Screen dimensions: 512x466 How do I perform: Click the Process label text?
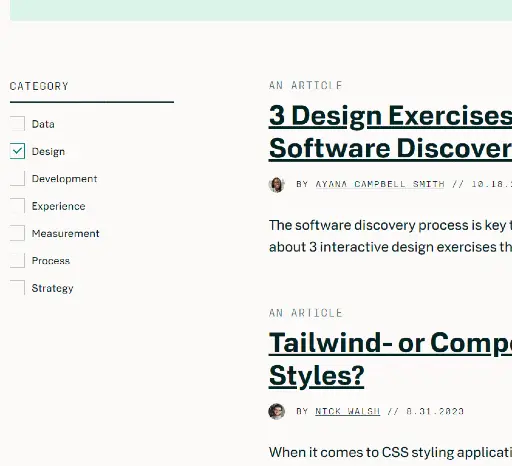51,261
